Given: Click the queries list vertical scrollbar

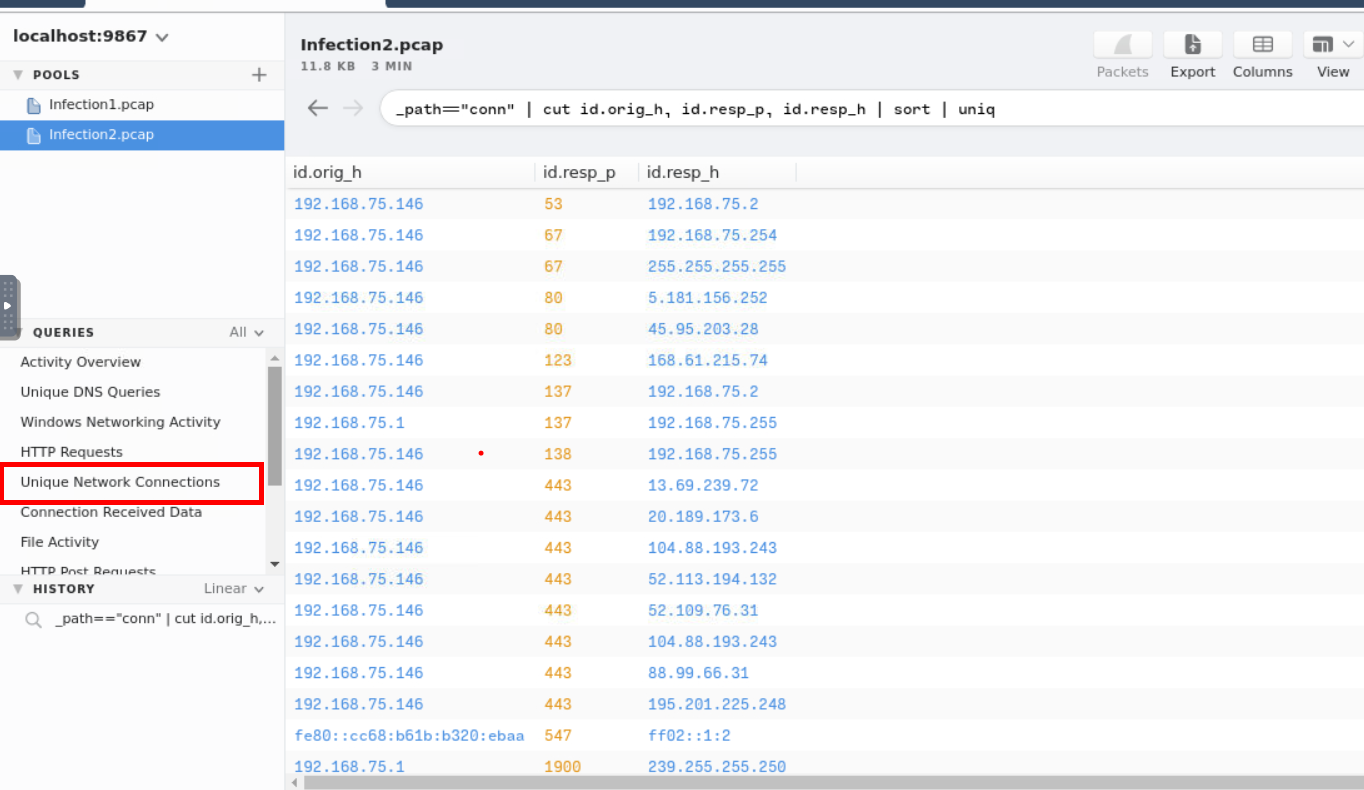Looking at the screenshot, I should [x=274, y=425].
